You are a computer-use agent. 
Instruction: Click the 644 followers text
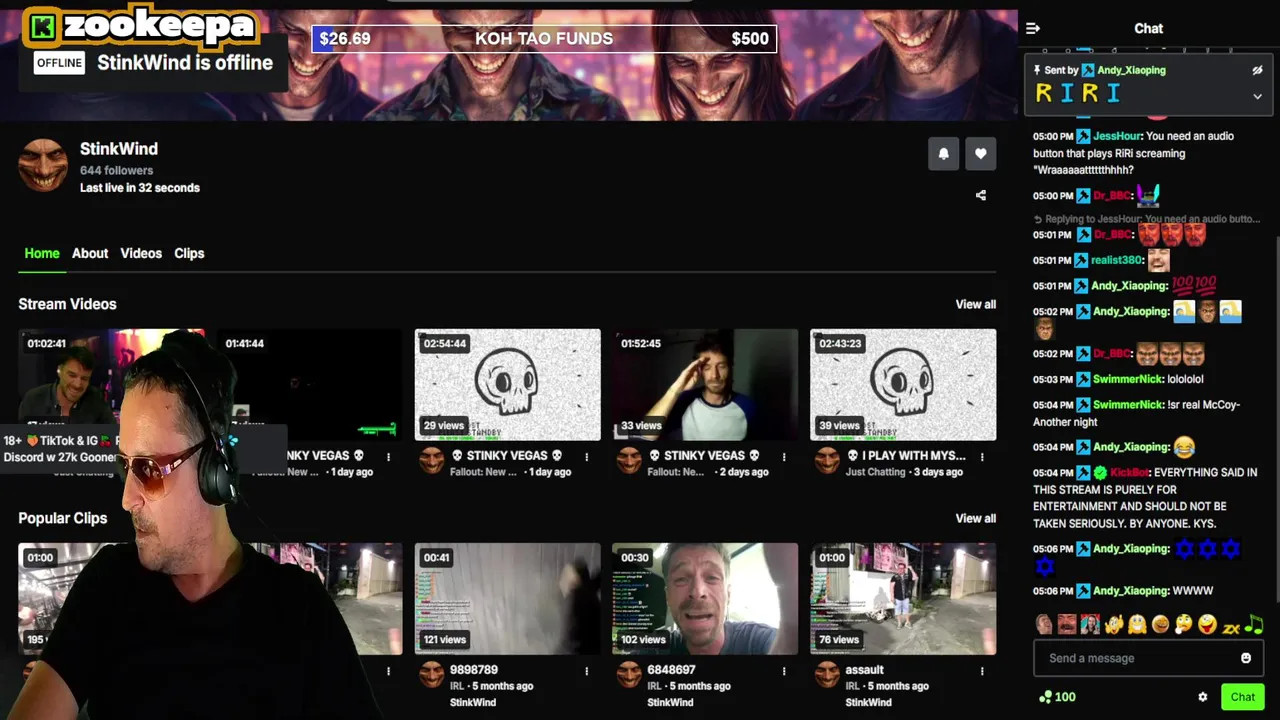(x=116, y=171)
